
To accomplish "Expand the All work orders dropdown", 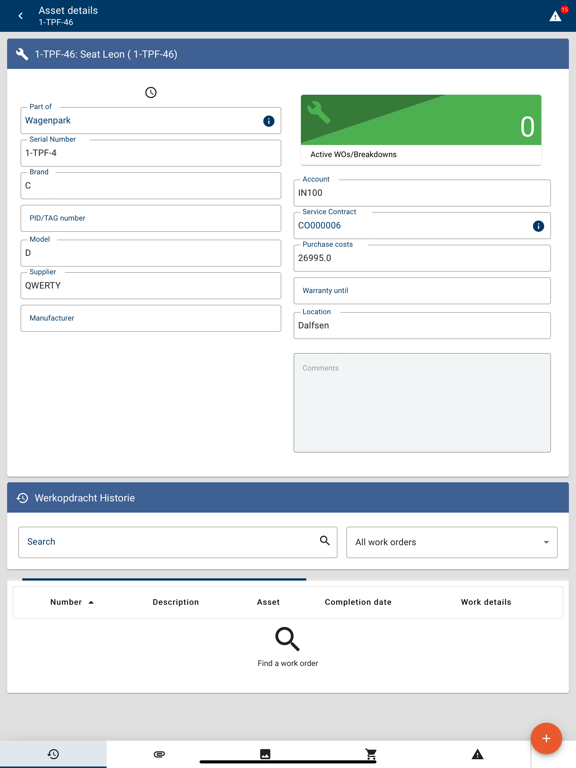I will [x=452, y=542].
